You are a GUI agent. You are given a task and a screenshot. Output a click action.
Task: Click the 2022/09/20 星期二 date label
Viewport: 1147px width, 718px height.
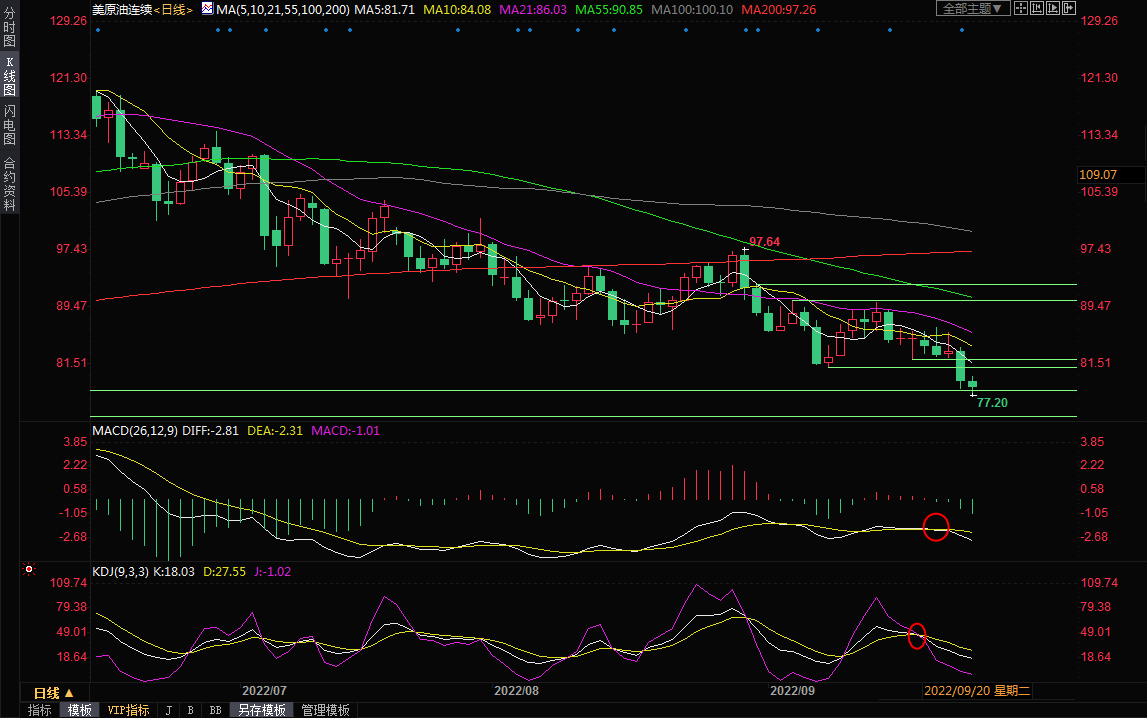976,691
